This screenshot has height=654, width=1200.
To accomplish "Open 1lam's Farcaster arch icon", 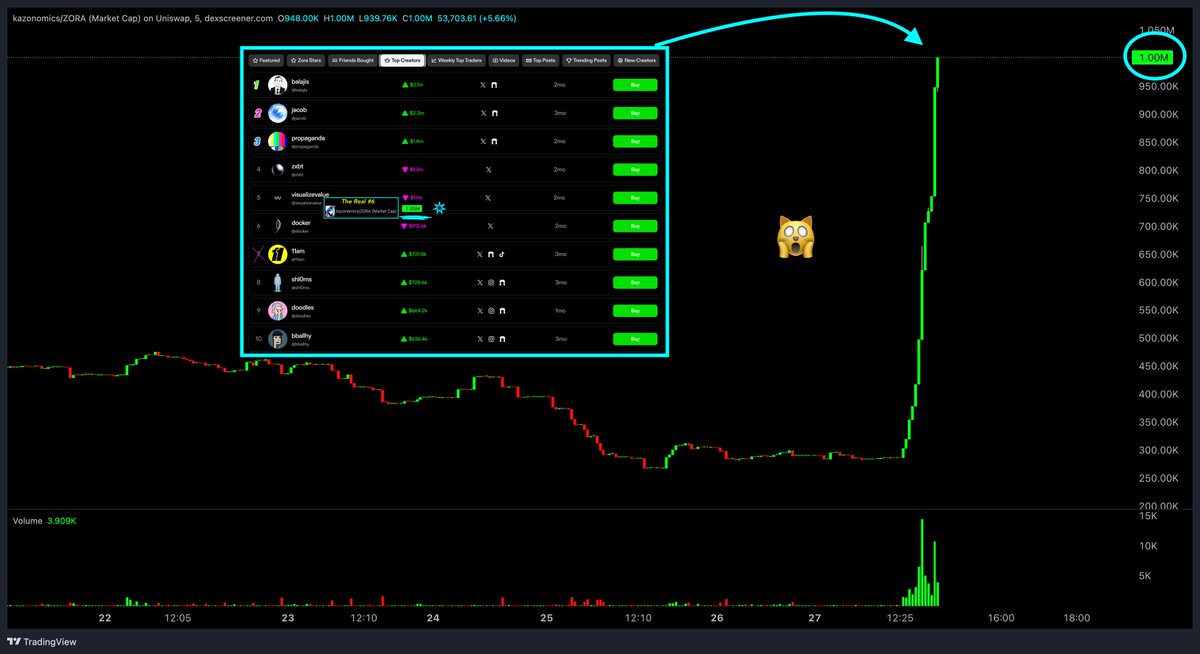I will pyautogui.click(x=491, y=254).
